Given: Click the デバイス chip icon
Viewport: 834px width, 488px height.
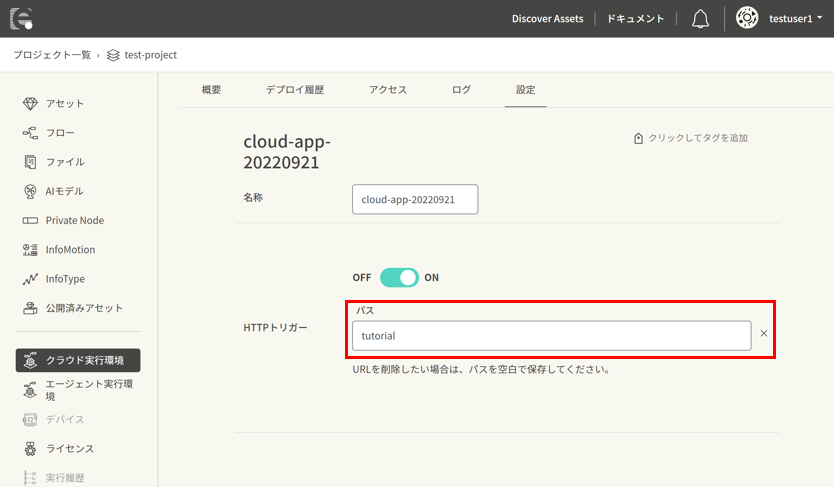Looking at the screenshot, I should pos(30,419).
